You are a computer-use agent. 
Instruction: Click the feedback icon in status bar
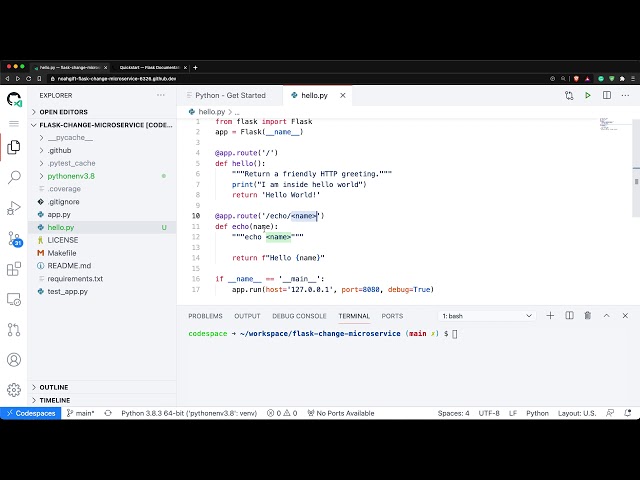(610, 413)
